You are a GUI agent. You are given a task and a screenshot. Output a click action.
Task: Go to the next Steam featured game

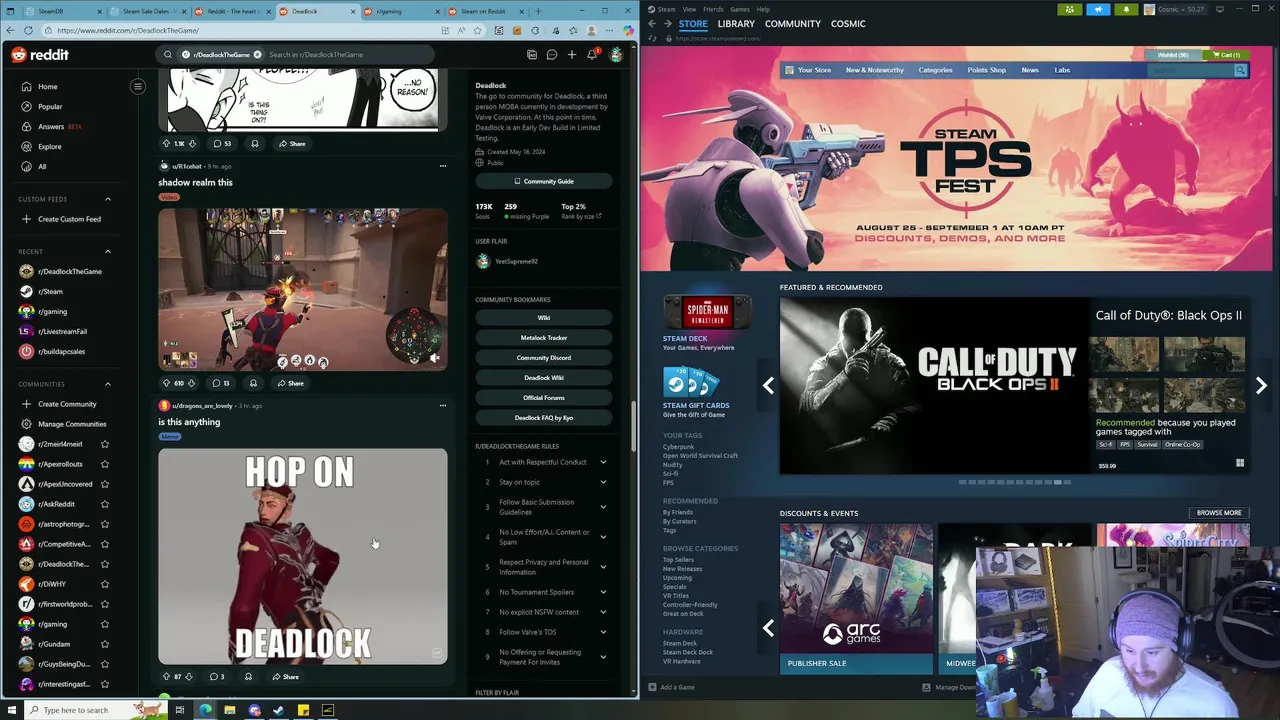[1261, 386]
